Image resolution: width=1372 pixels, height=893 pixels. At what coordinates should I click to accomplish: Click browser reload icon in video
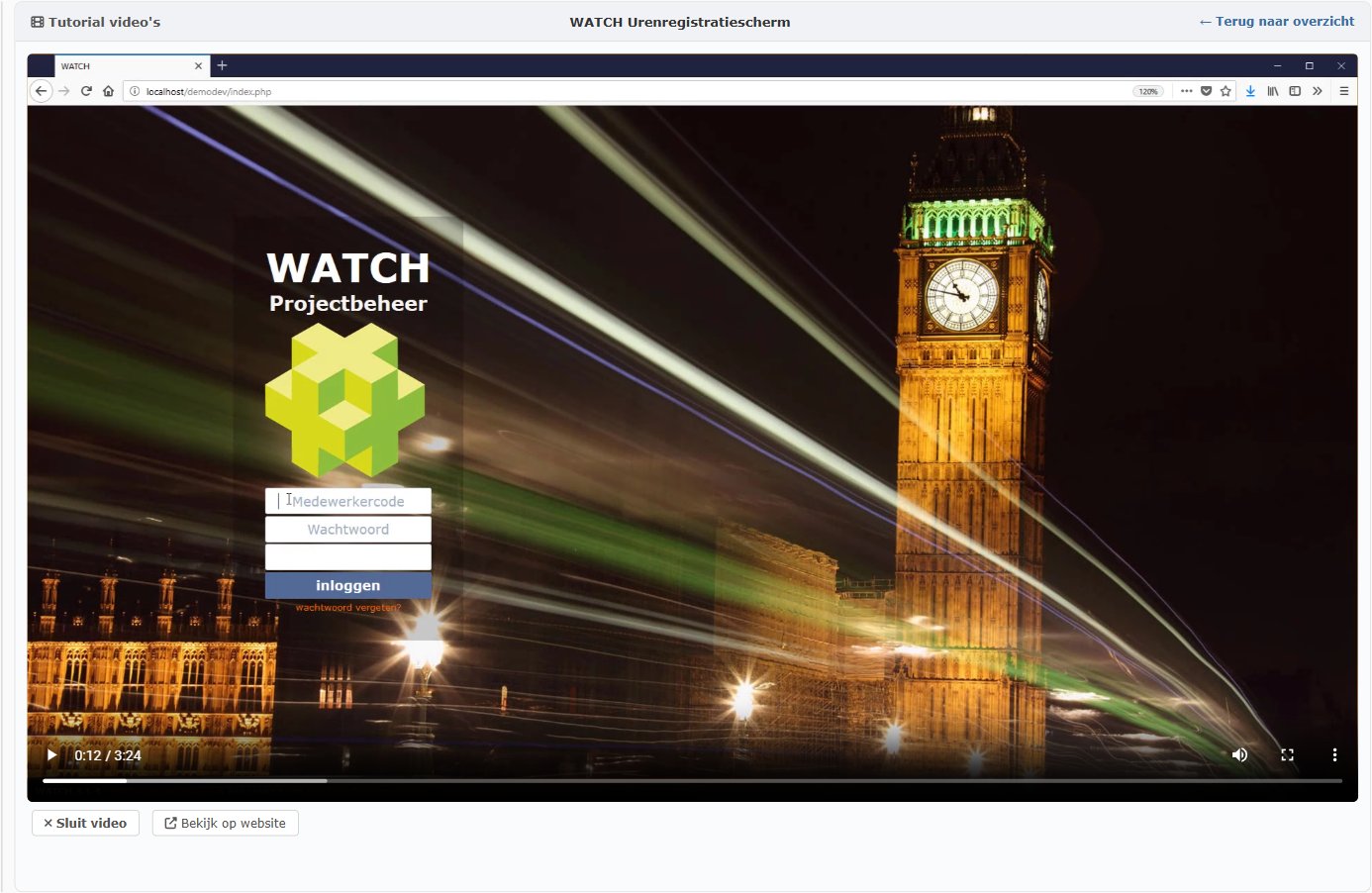pos(86,91)
